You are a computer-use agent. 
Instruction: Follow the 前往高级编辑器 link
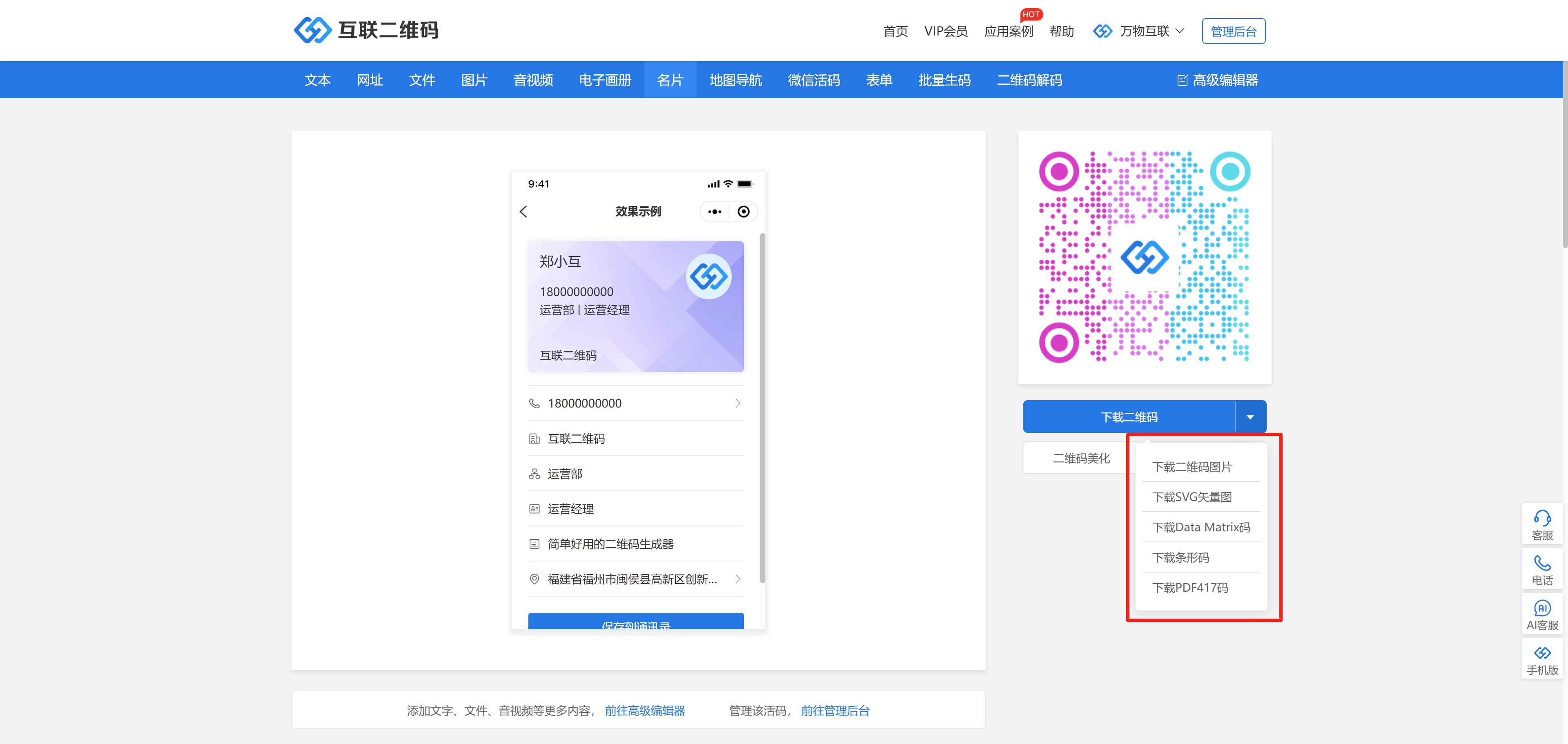coord(645,711)
